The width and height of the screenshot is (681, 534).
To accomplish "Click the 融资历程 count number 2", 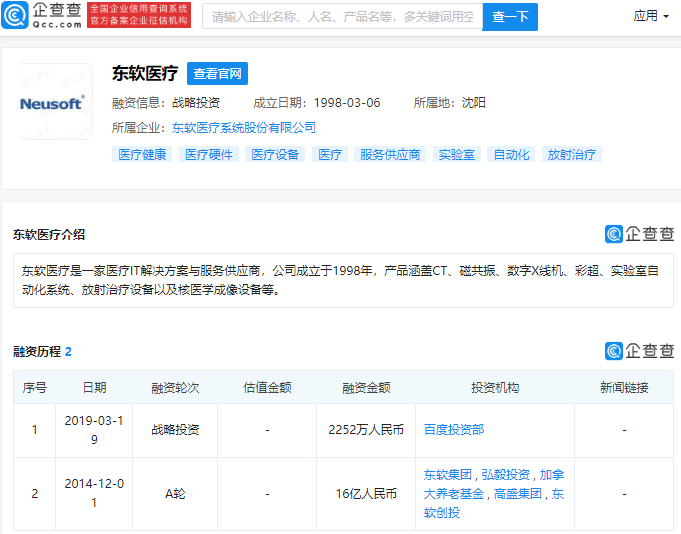I will tap(68, 351).
